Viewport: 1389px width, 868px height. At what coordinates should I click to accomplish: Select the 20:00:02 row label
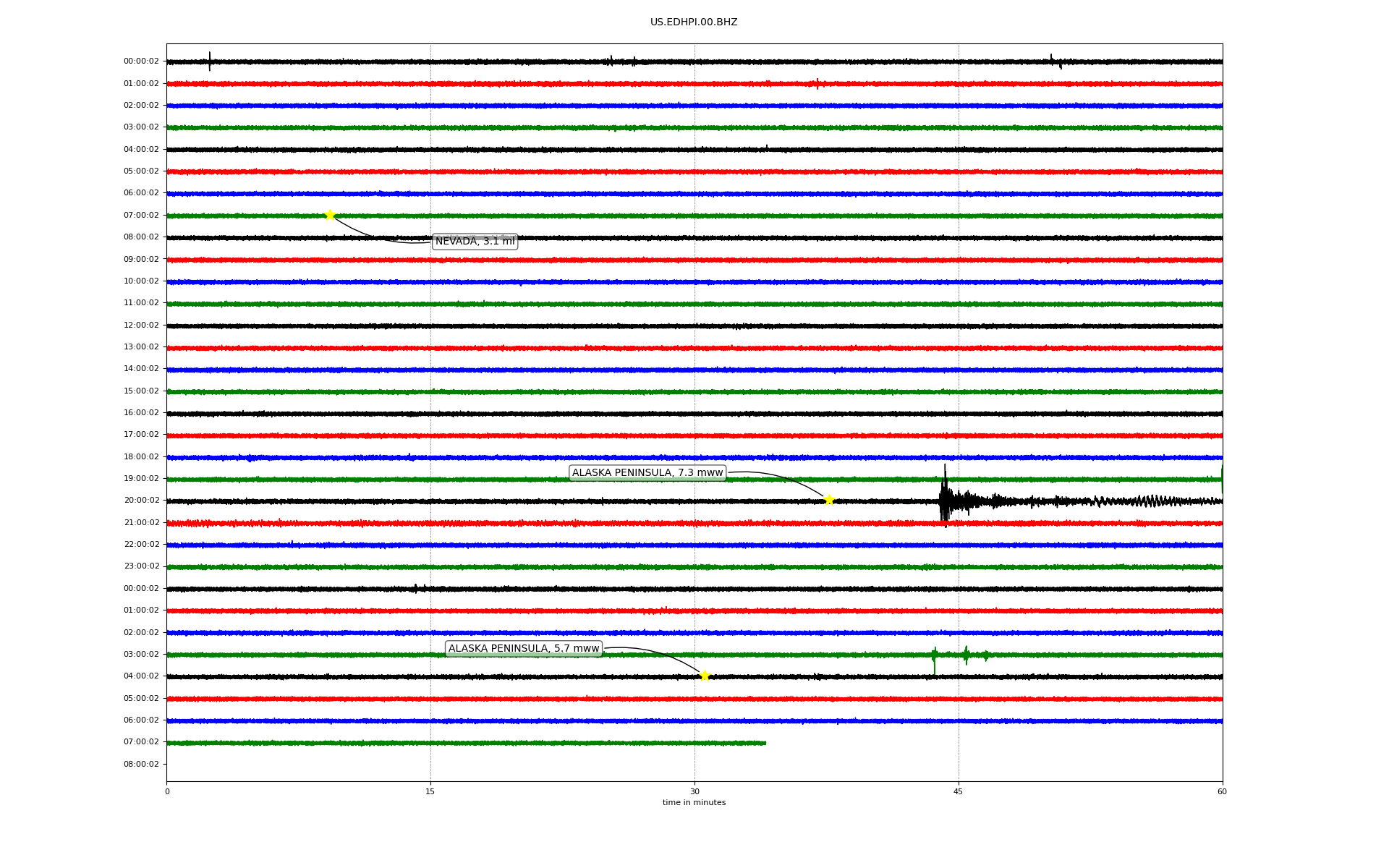(141, 500)
